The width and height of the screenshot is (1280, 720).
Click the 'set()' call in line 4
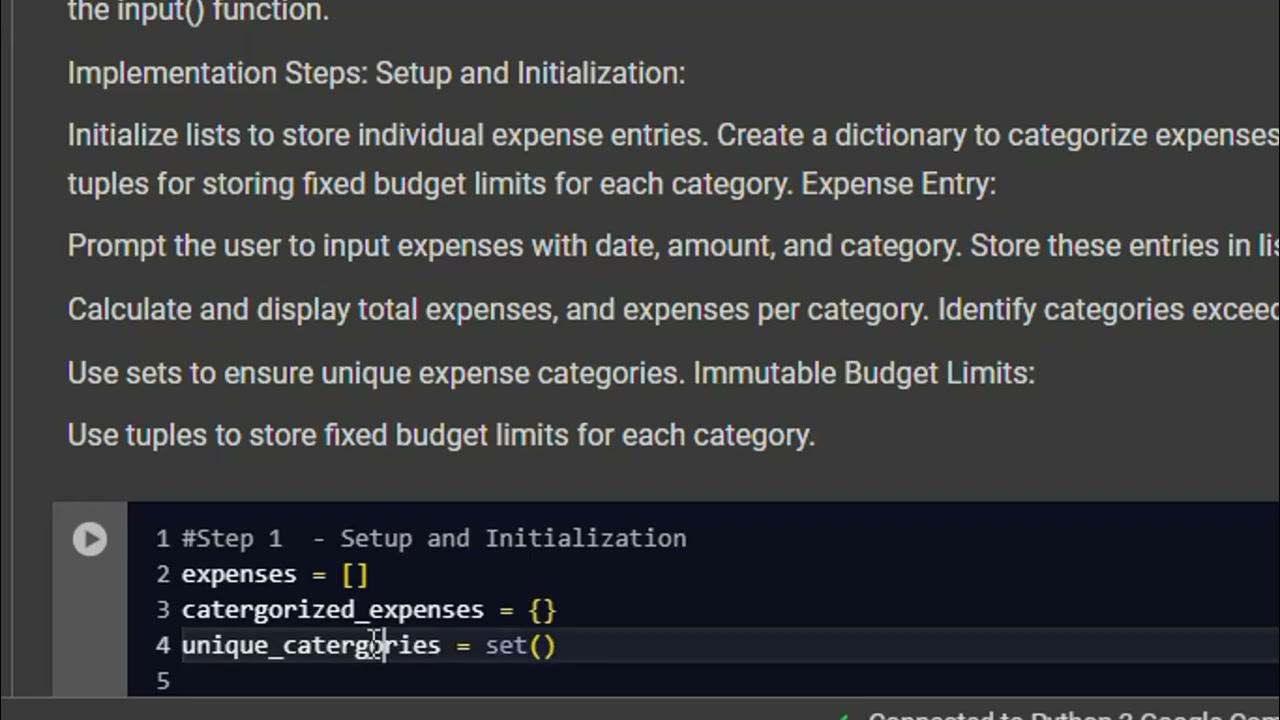click(520, 645)
